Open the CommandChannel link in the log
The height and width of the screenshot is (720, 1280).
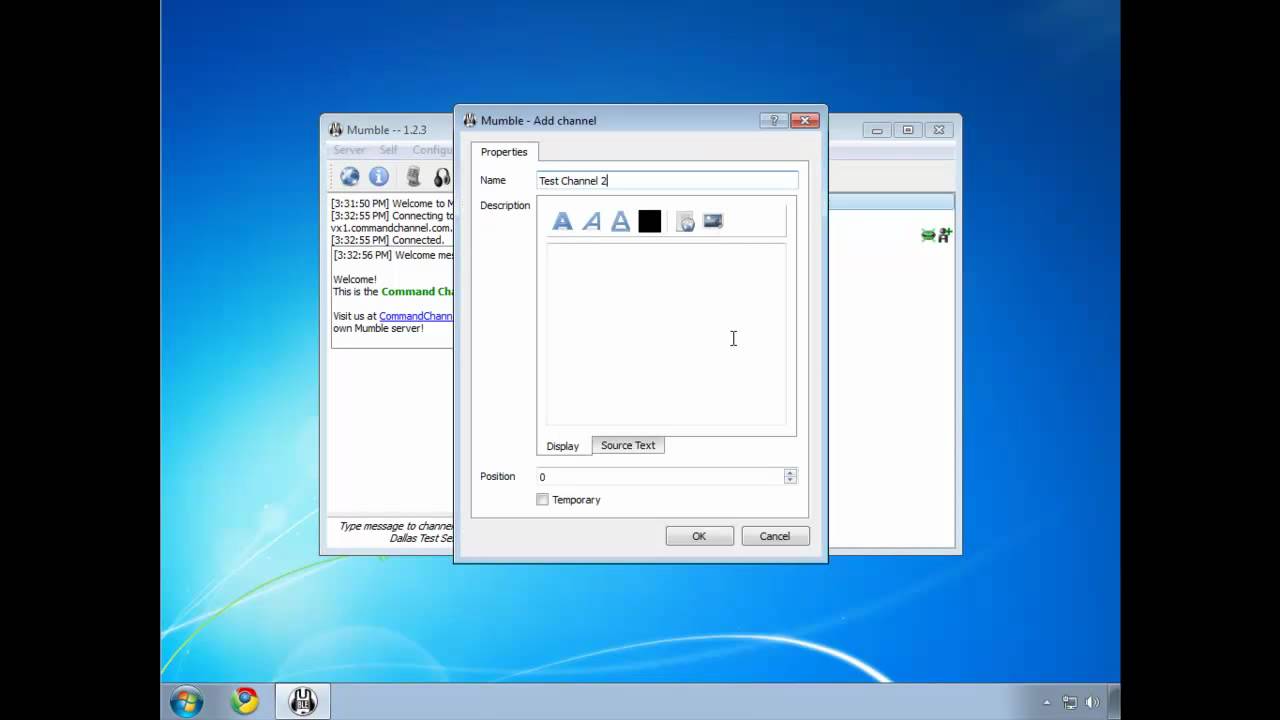[416, 316]
